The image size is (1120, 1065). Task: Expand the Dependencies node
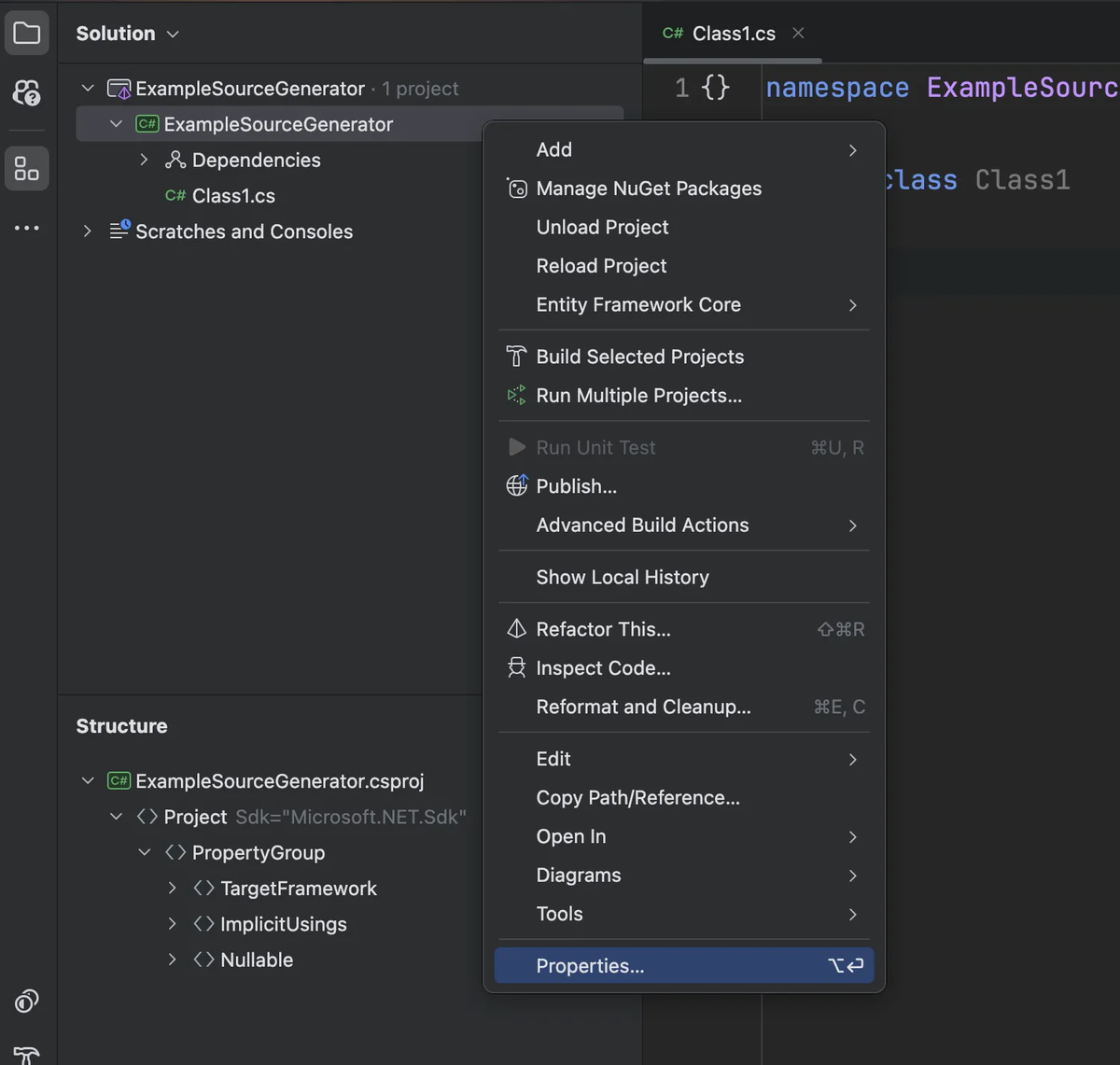coord(144,160)
